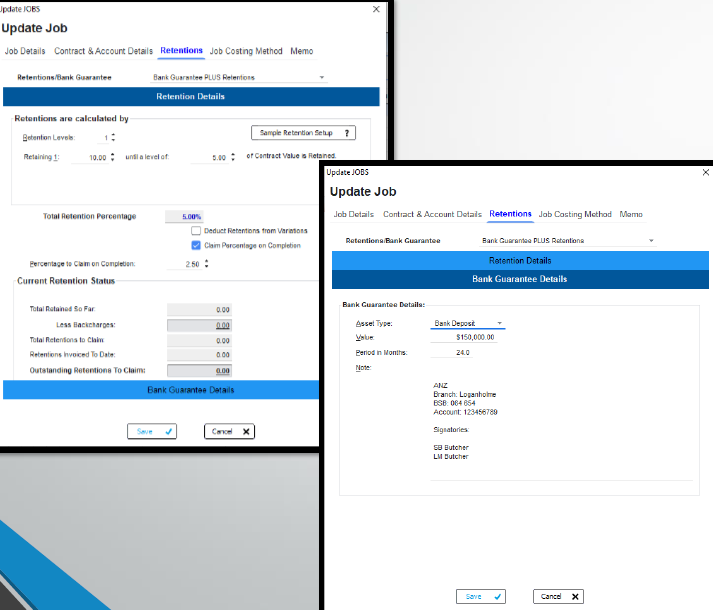Click Retaining 1 value field showing 10.00
The image size is (713, 610).
pos(90,157)
